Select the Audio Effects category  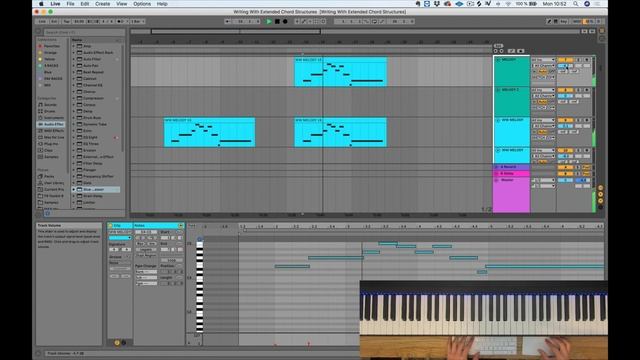click(51, 124)
